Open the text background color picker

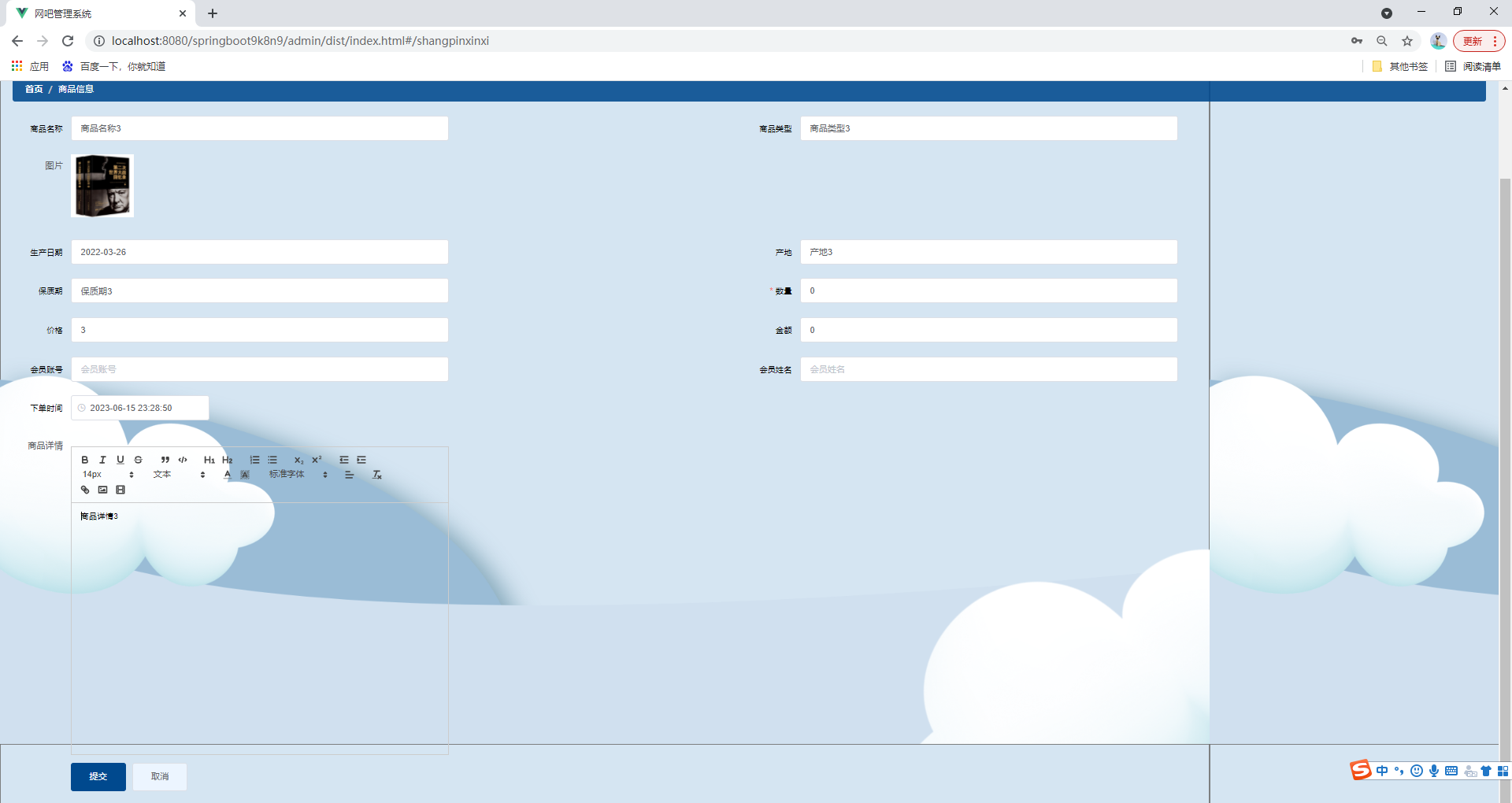pyautogui.click(x=245, y=475)
